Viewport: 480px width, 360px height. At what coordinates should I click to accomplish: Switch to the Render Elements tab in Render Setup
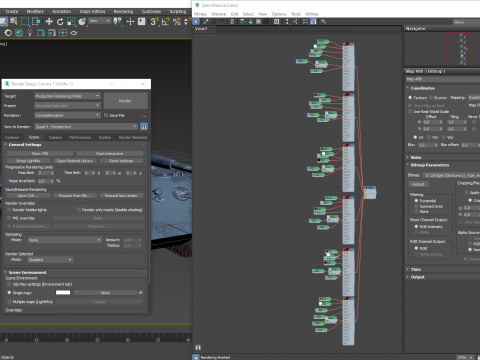tap(133, 137)
